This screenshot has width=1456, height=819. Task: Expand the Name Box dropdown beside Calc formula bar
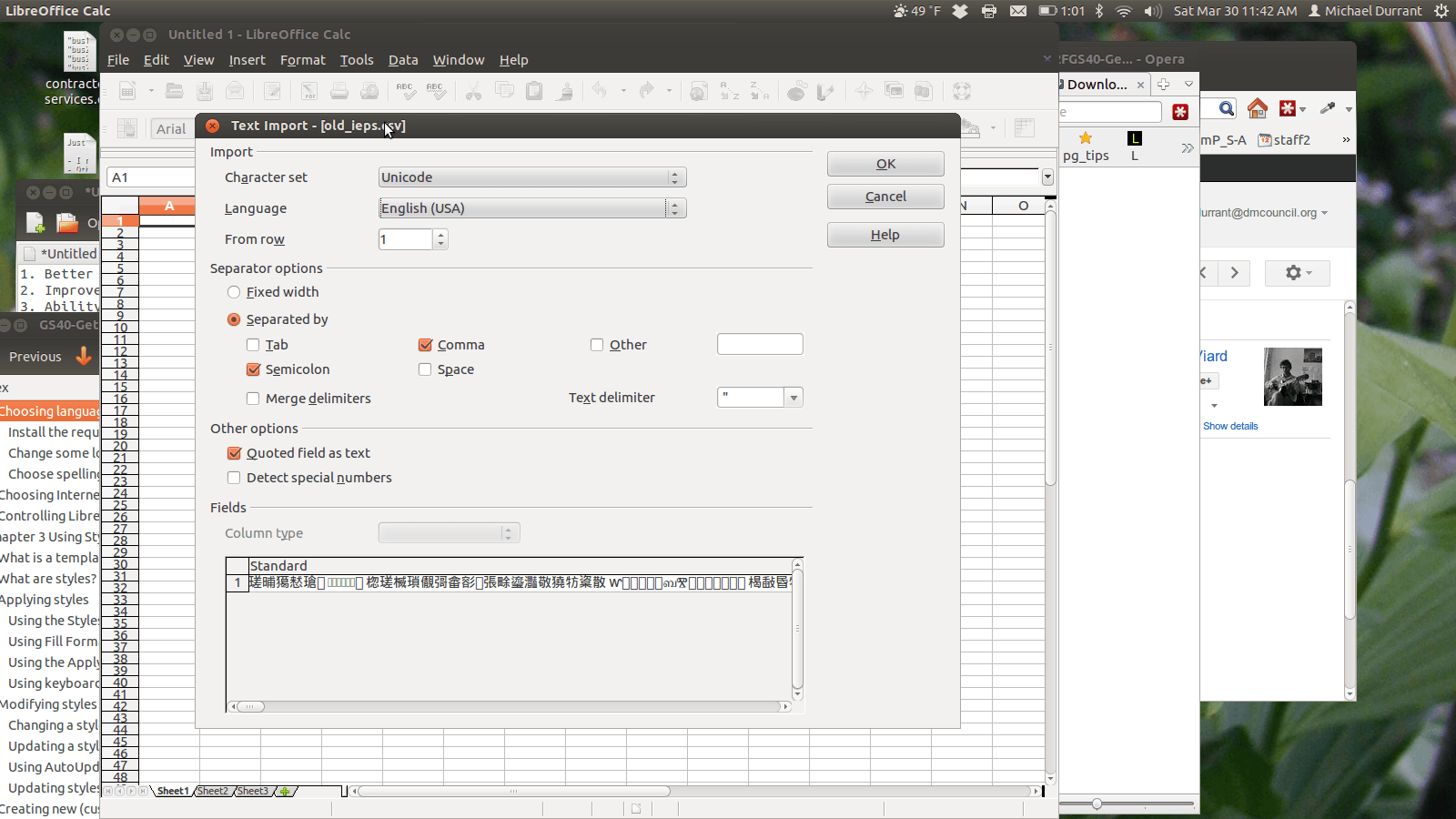click(x=1047, y=177)
